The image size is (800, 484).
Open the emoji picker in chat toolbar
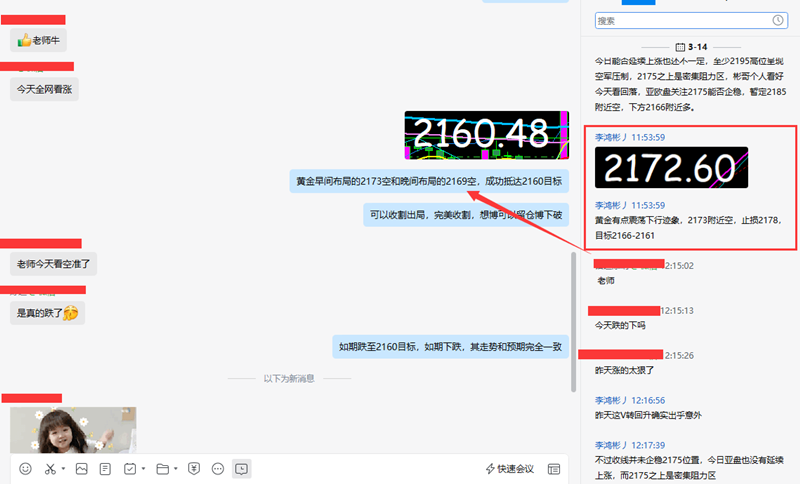[25, 468]
